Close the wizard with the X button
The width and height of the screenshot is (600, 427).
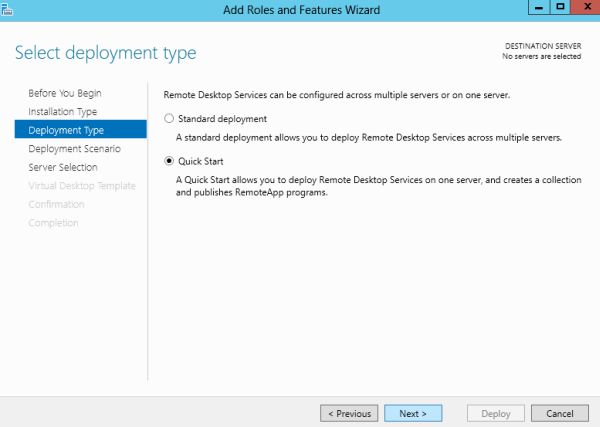point(585,7)
